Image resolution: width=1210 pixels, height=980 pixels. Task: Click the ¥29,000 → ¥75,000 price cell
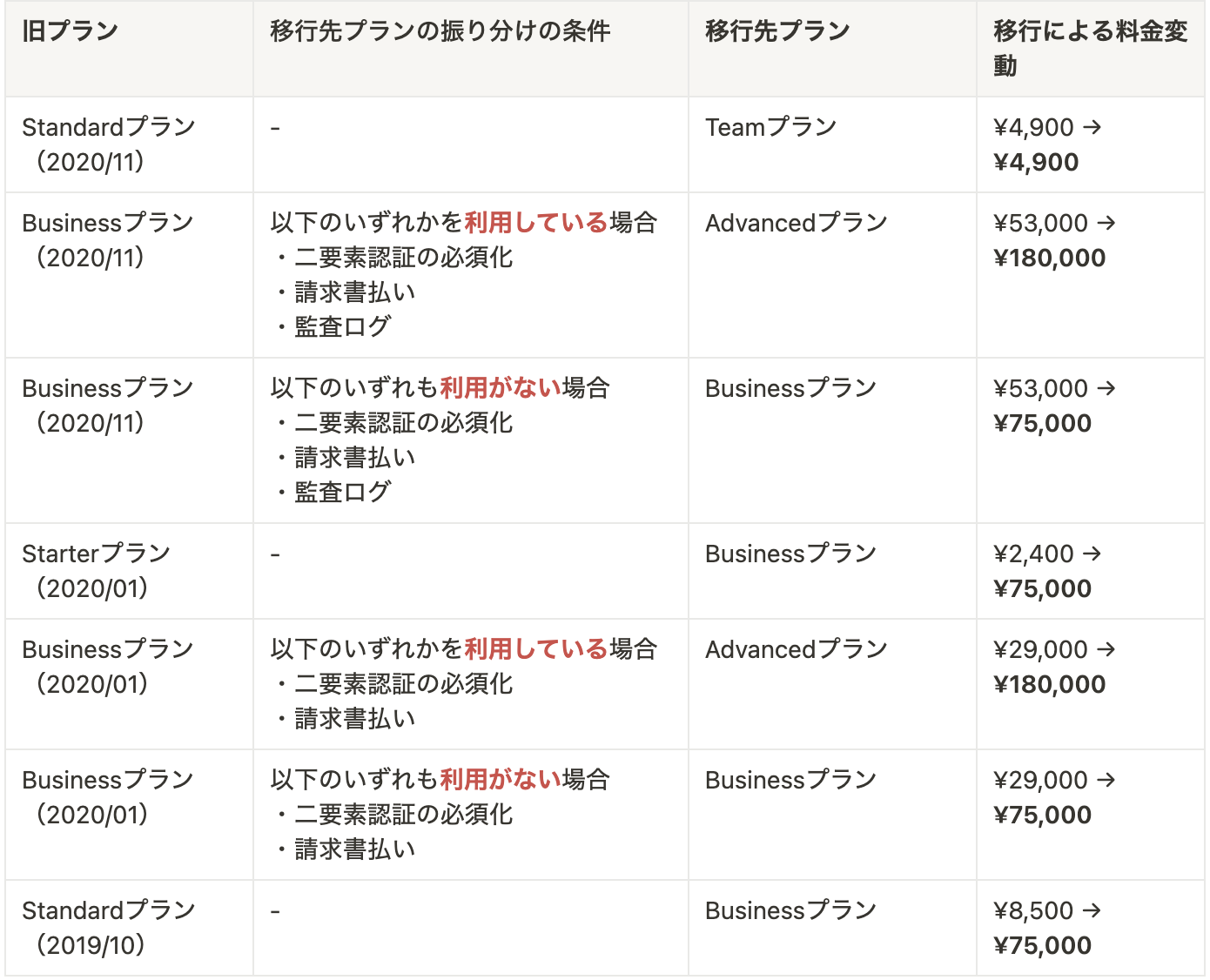pyautogui.click(x=1053, y=797)
